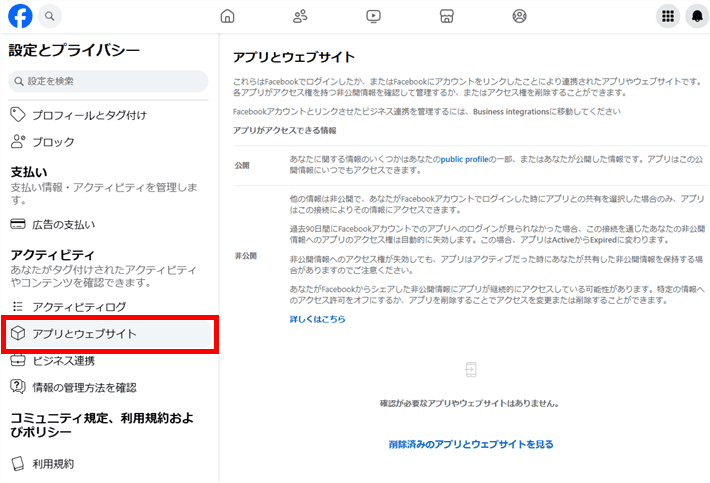Viewport: 710px width, 483px height.
Task: Follow the public profile link
Action: (465, 159)
